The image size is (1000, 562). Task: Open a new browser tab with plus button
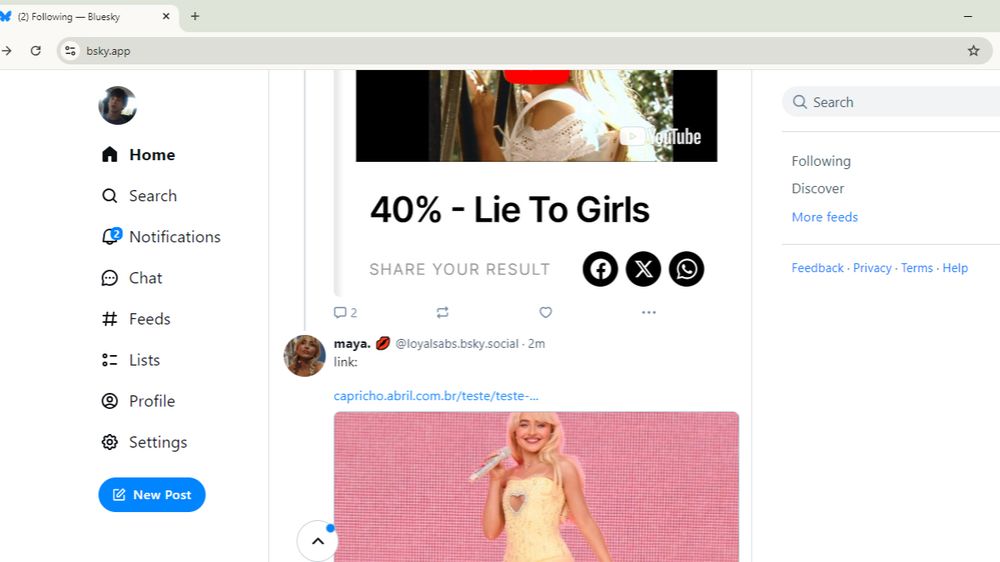click(195, 17)
